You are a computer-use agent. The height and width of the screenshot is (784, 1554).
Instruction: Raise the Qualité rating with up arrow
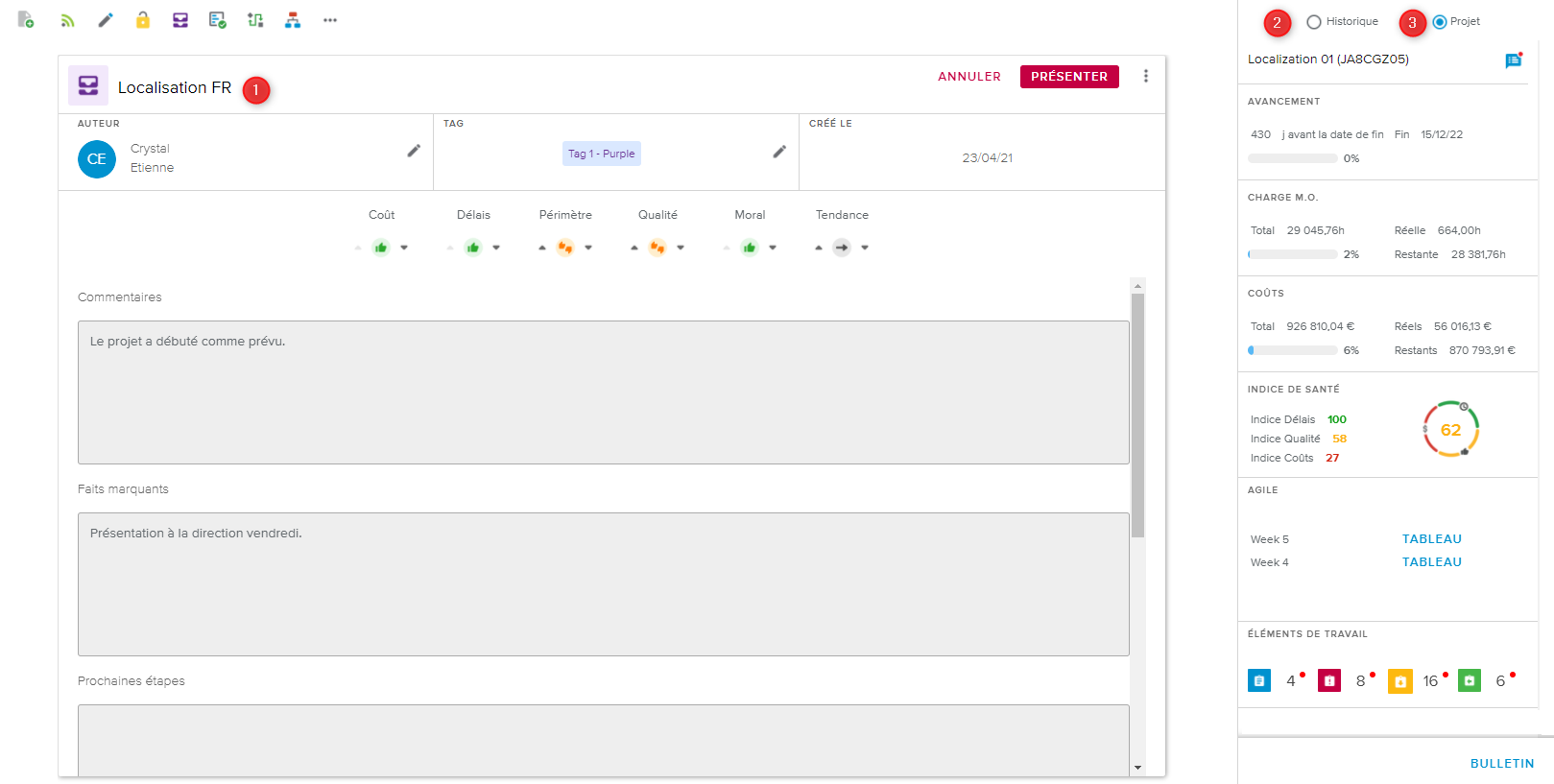634,248
